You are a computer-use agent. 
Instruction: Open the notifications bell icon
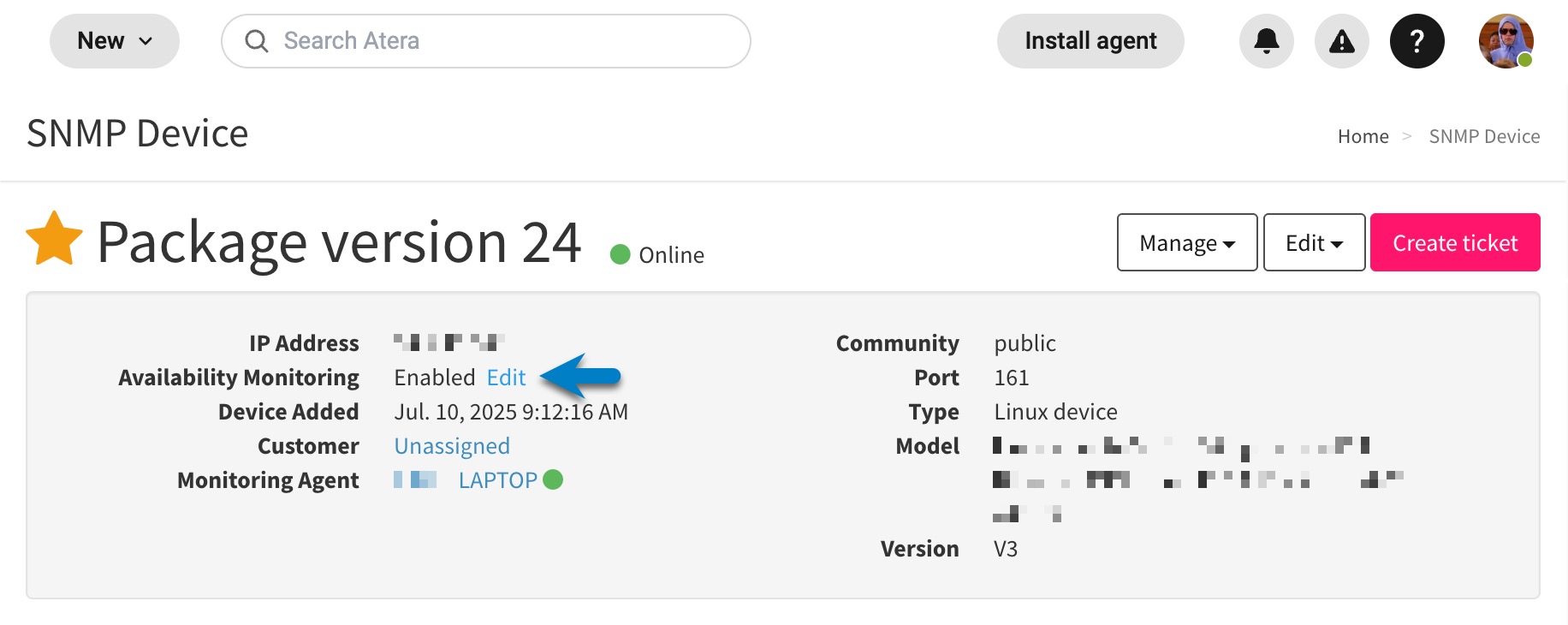pos(1266,41)
